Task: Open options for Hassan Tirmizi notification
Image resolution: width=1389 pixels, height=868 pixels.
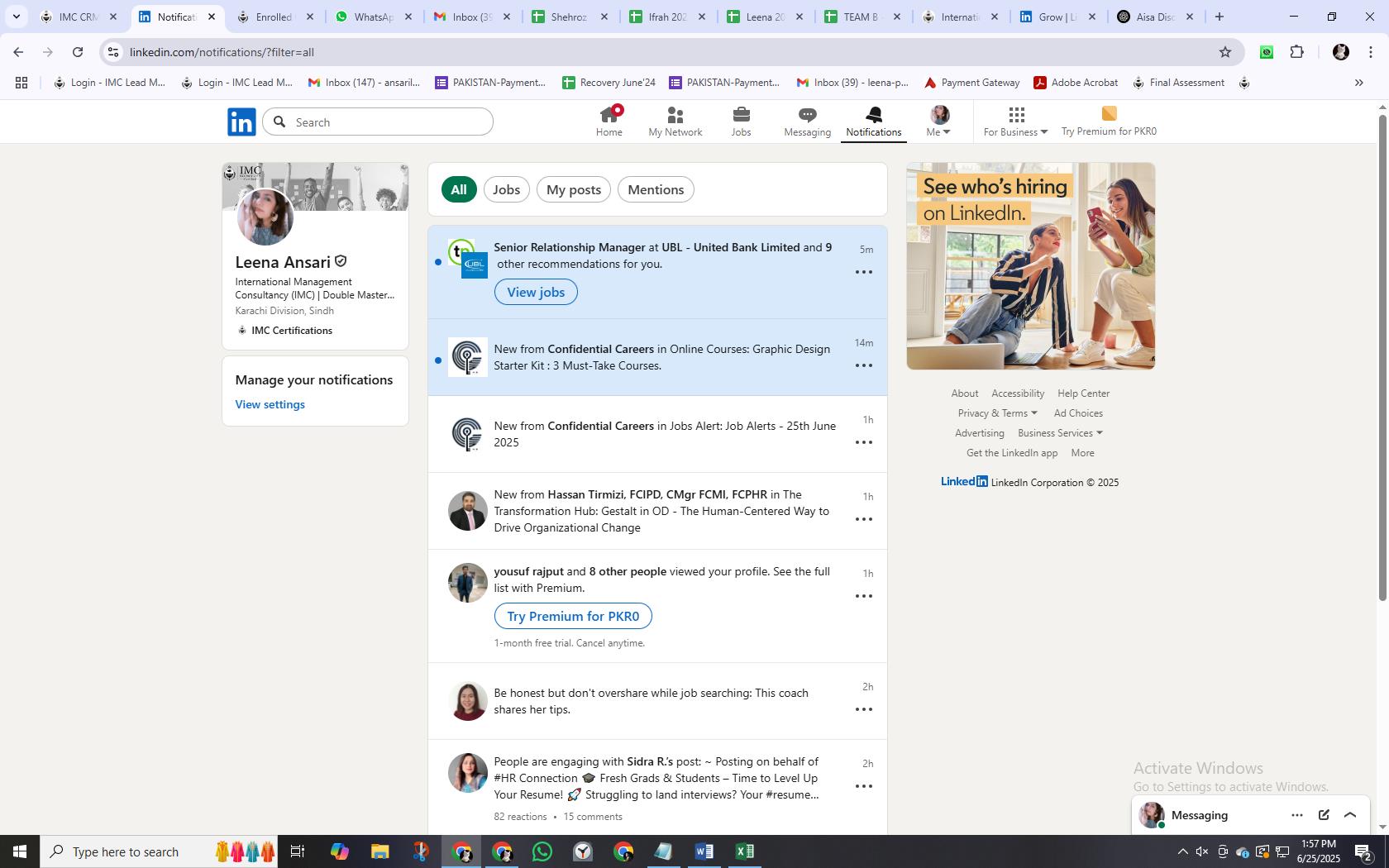Action: [864, 519]
